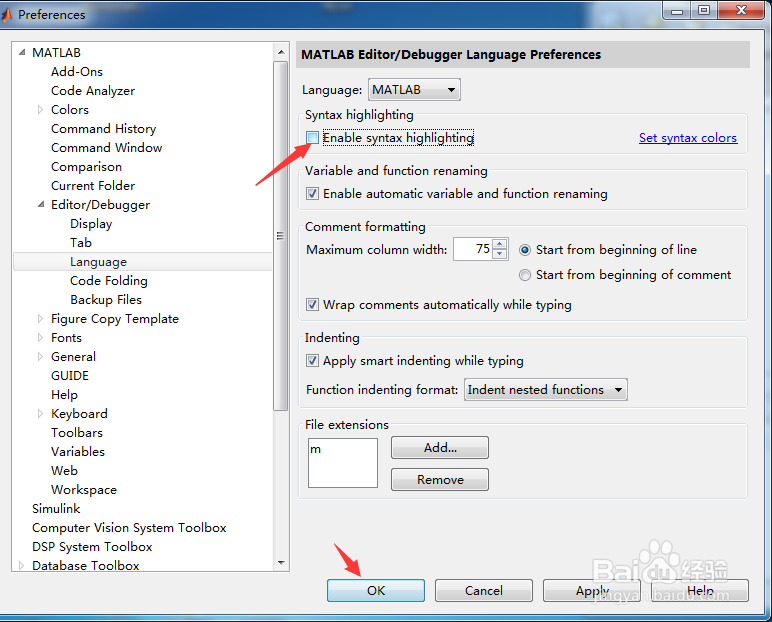This screenshot has height=622, width=772.
Task: Select Start from beginning of comment
Action: pos(525,275)
